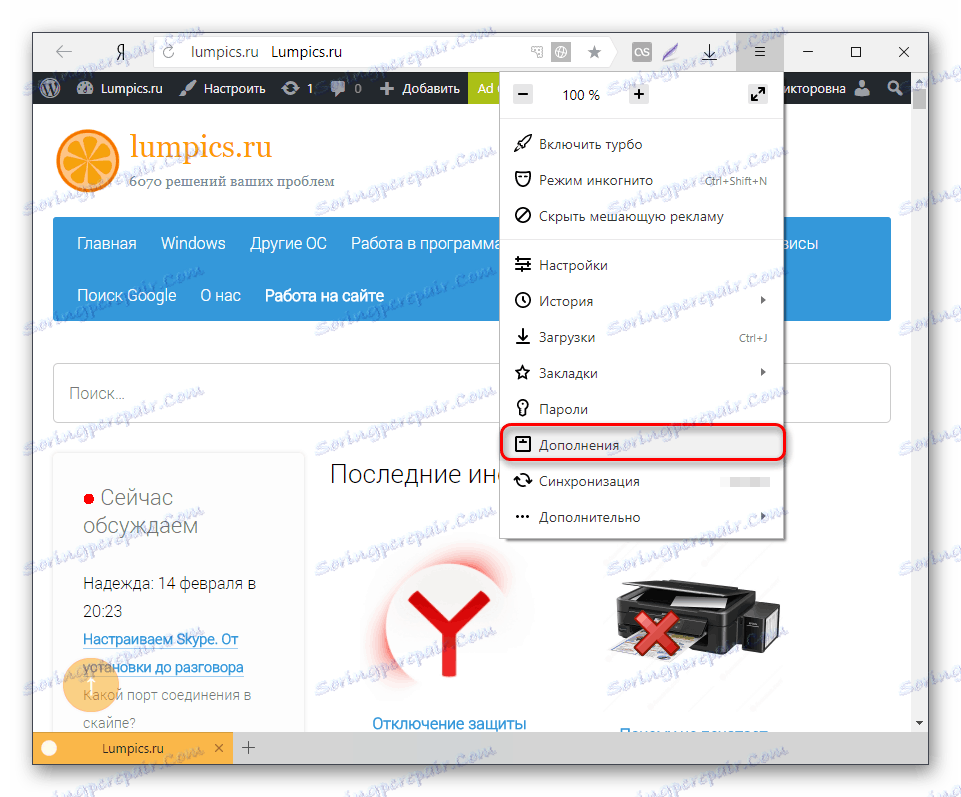Click the Поиск... search field
The width and height of the screenshot is (961, 797).
pos(276,393)
